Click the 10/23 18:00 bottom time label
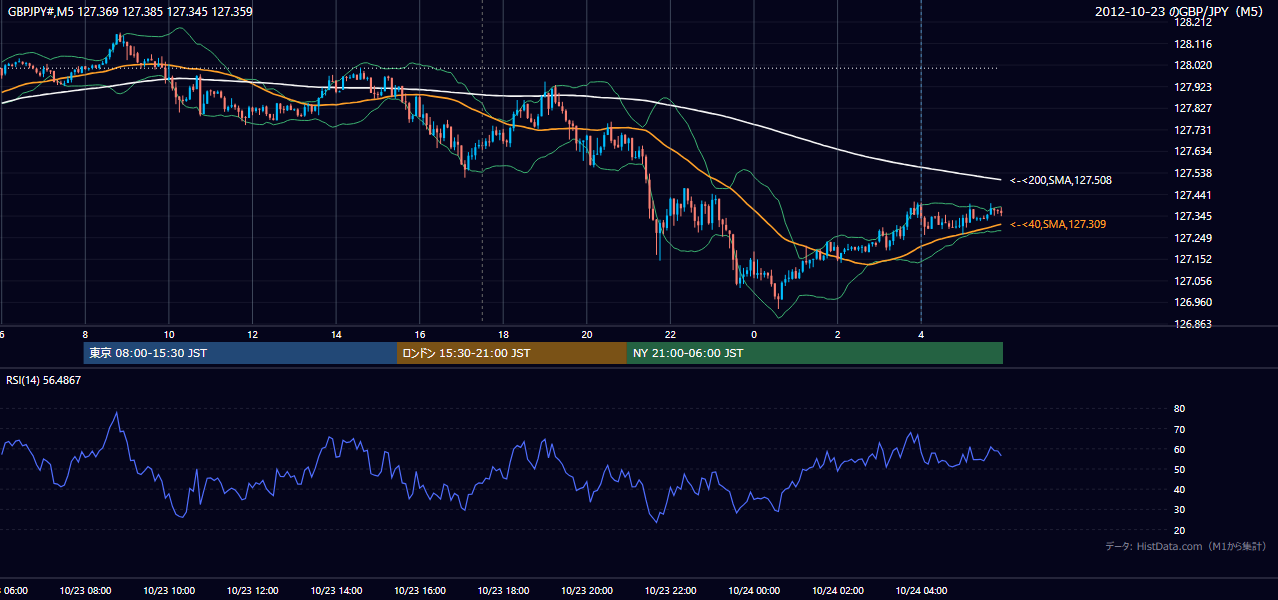Viewport: 1278px width, 600px height. [x=503, y=591]
